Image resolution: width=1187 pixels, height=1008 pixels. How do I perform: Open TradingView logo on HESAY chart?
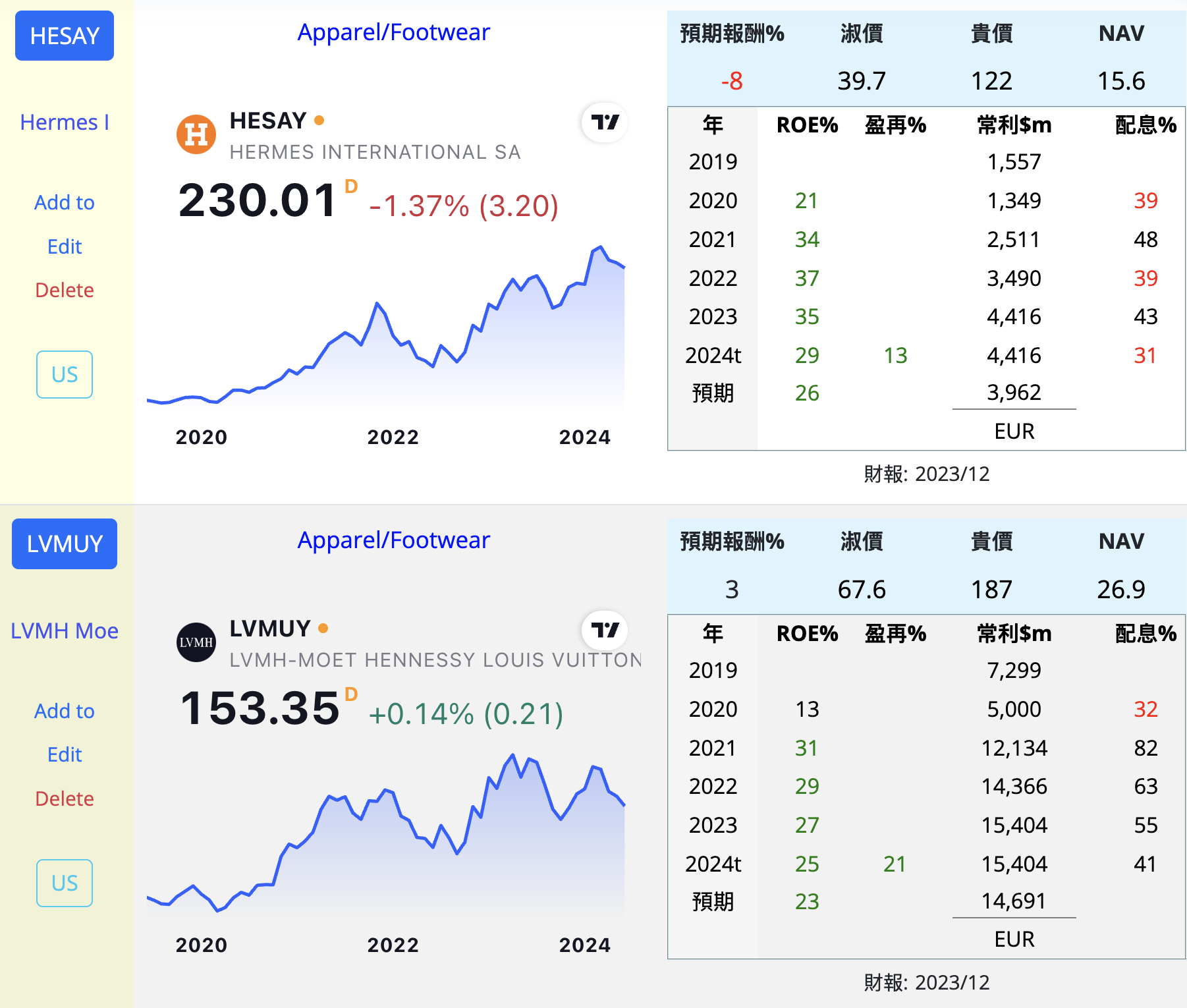coord(605,122)
